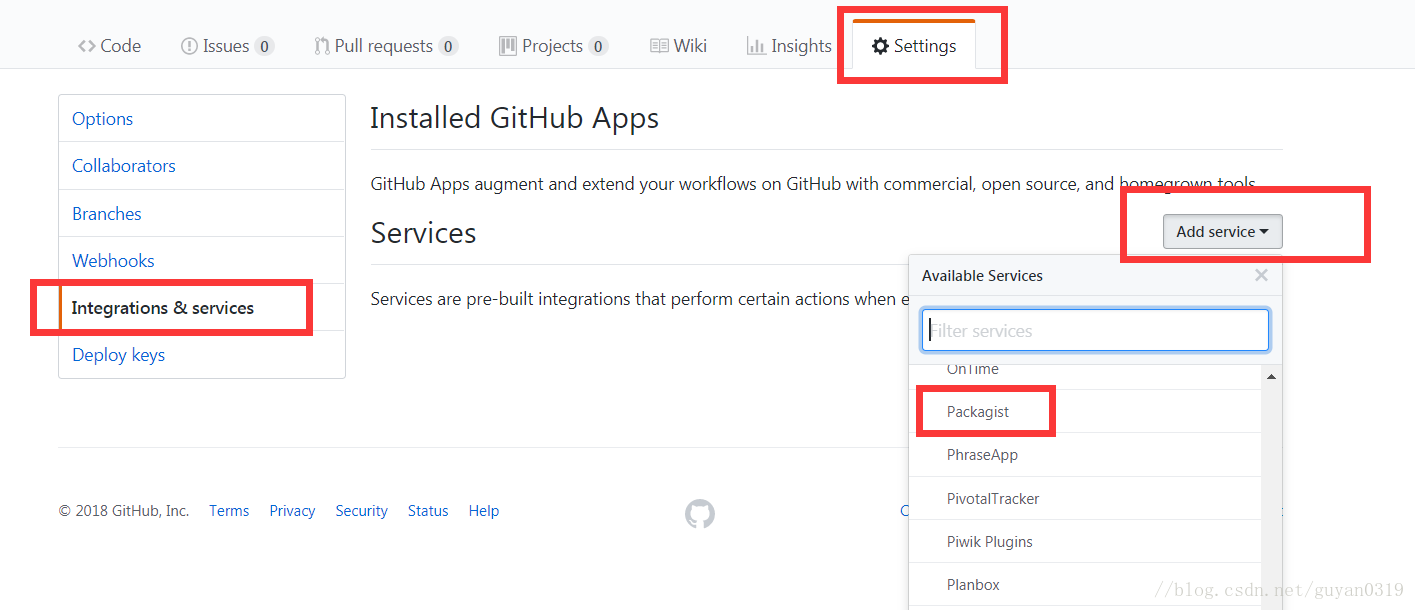Select the Settings tab
The width and height of the screenshot is (1415, 610).
tap(914, 46)
